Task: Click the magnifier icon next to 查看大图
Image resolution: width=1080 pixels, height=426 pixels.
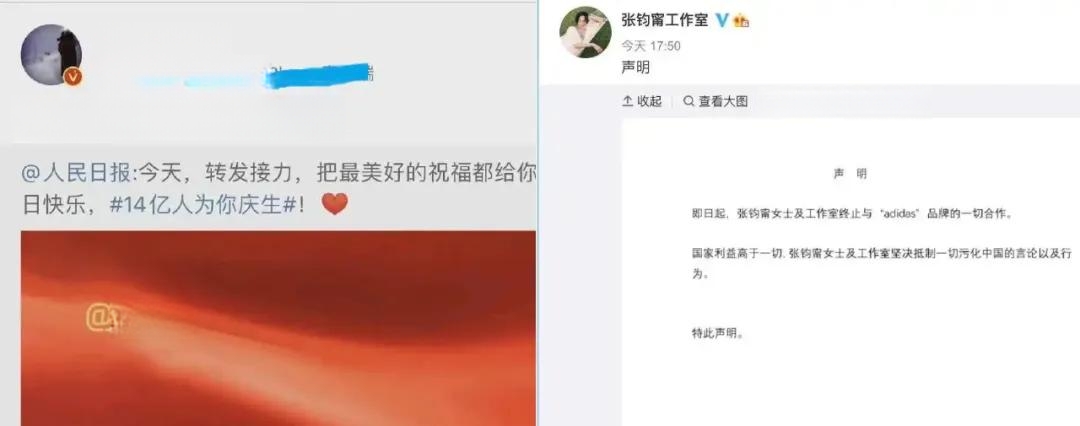Action: (688, 101)
